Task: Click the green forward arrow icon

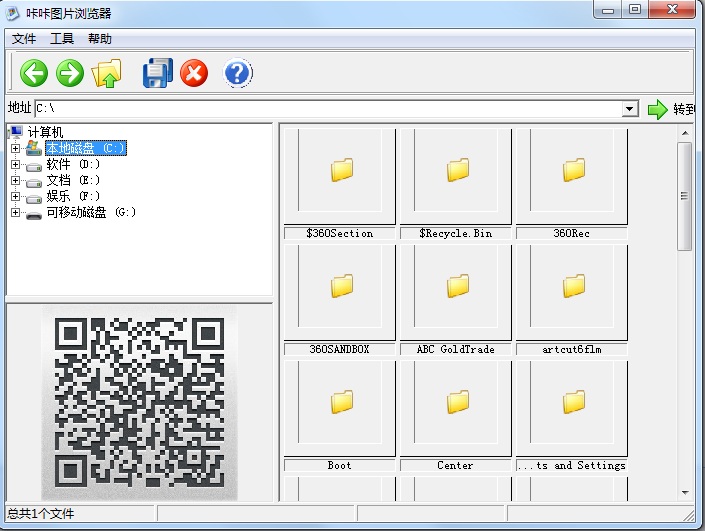Action: coord(70,73)
